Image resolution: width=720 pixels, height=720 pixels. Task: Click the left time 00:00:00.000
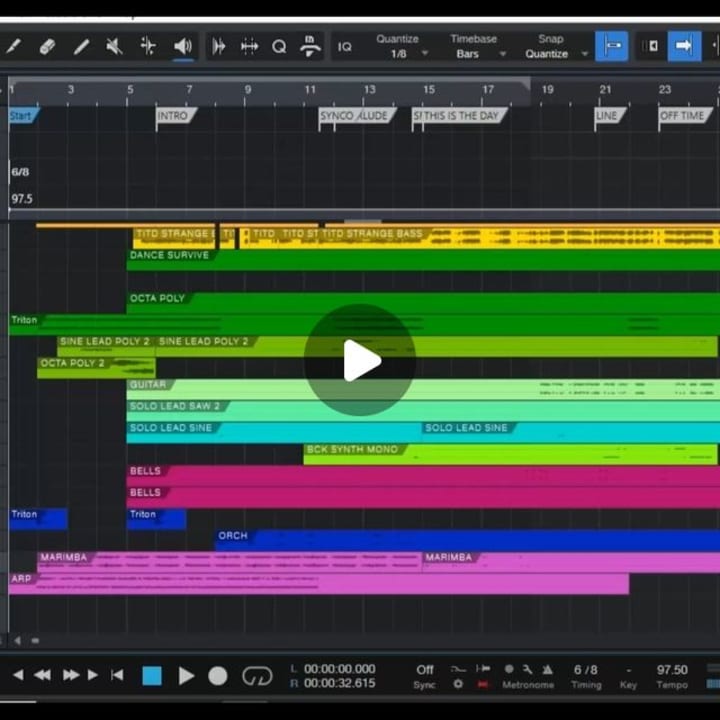[x=339, y=669]
